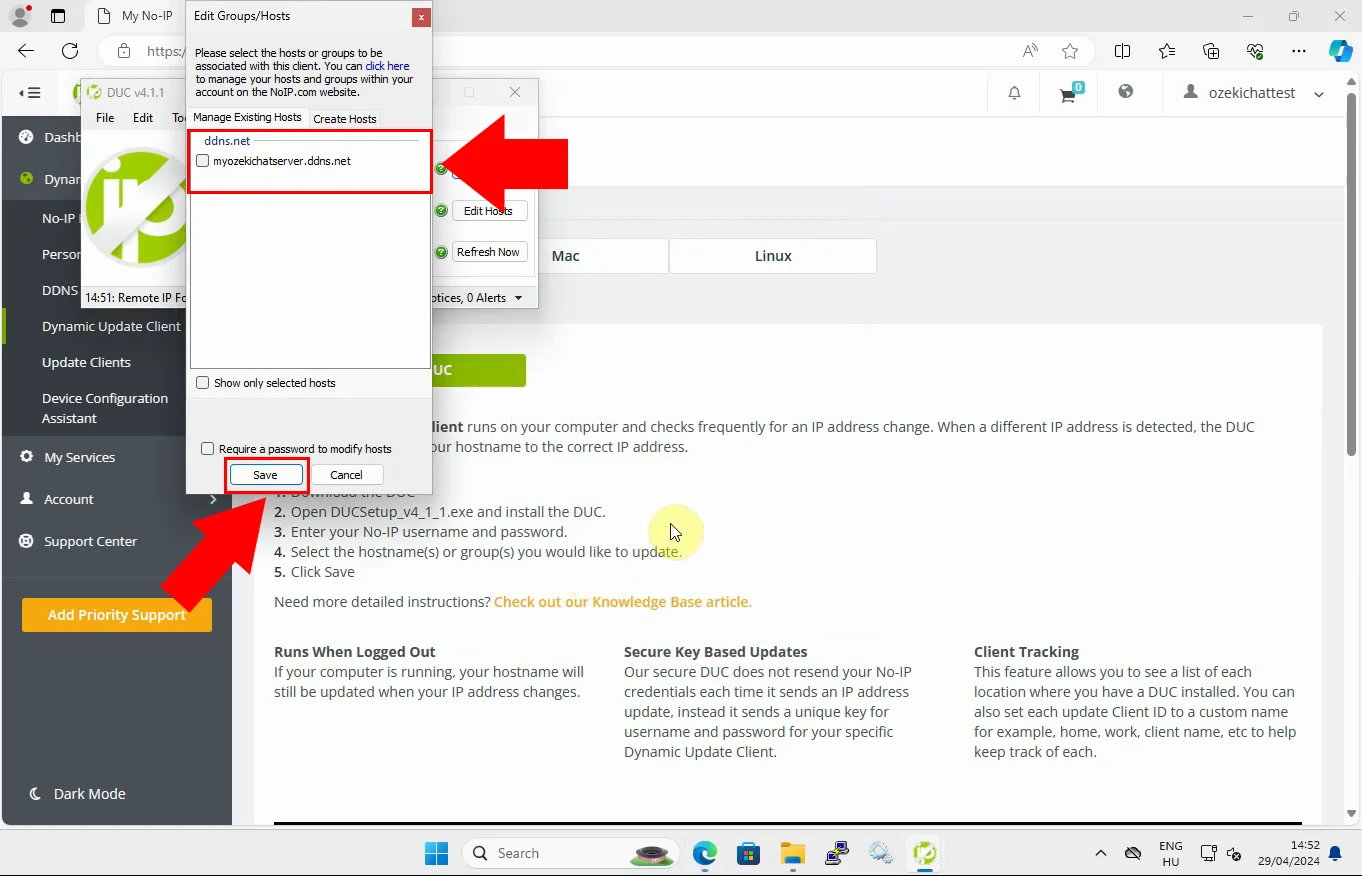The height and width of the screenshot is (876, 1362).
Task: Open Device Configuration Assistant sidebar item
Action: (x=105, y=408)
